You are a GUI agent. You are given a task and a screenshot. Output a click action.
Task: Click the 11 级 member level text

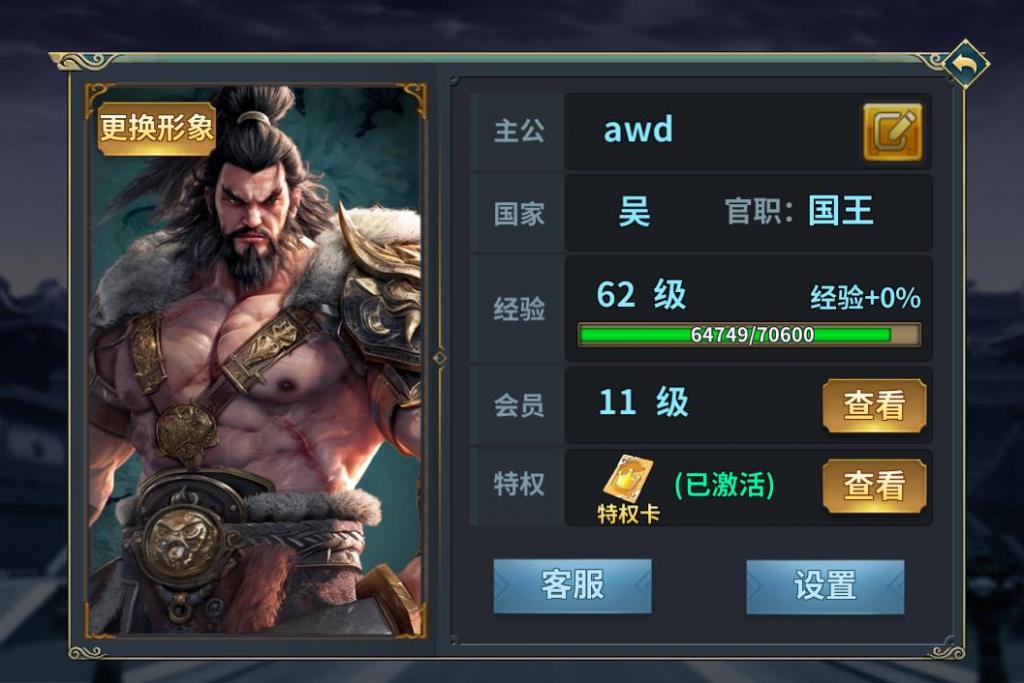[643, 402]
